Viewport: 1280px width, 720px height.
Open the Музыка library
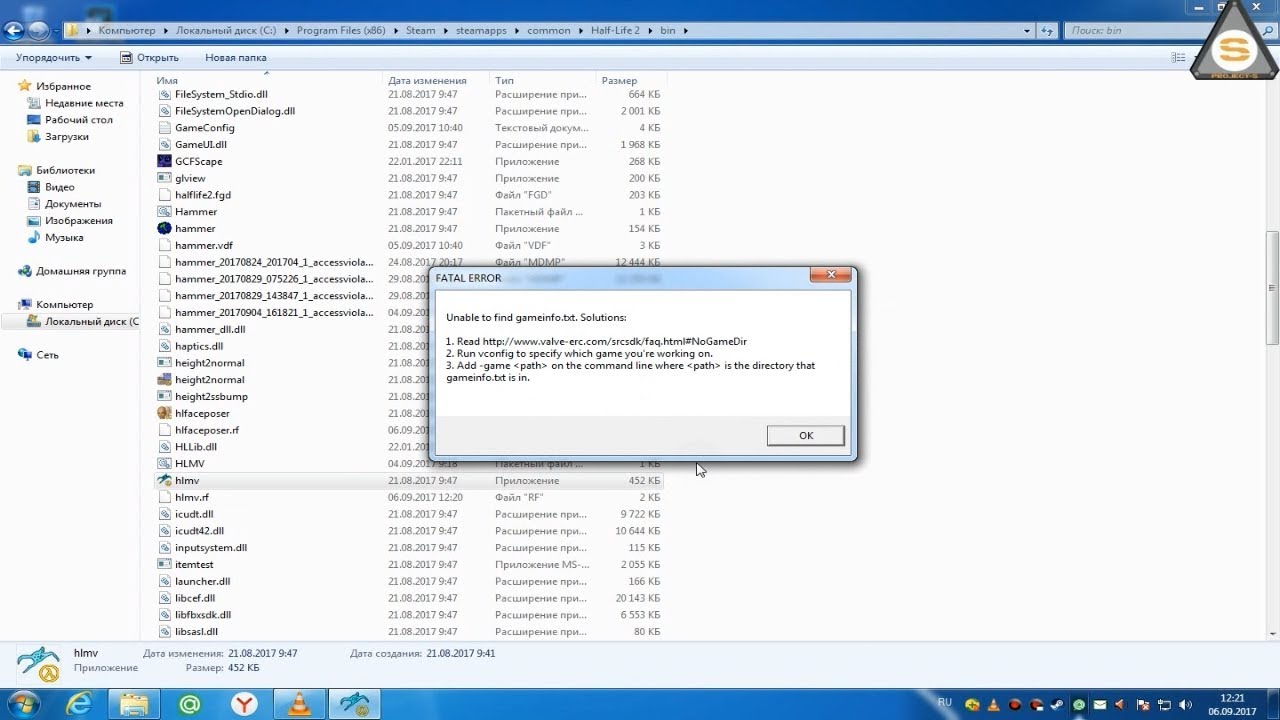(x=64, y=238)
